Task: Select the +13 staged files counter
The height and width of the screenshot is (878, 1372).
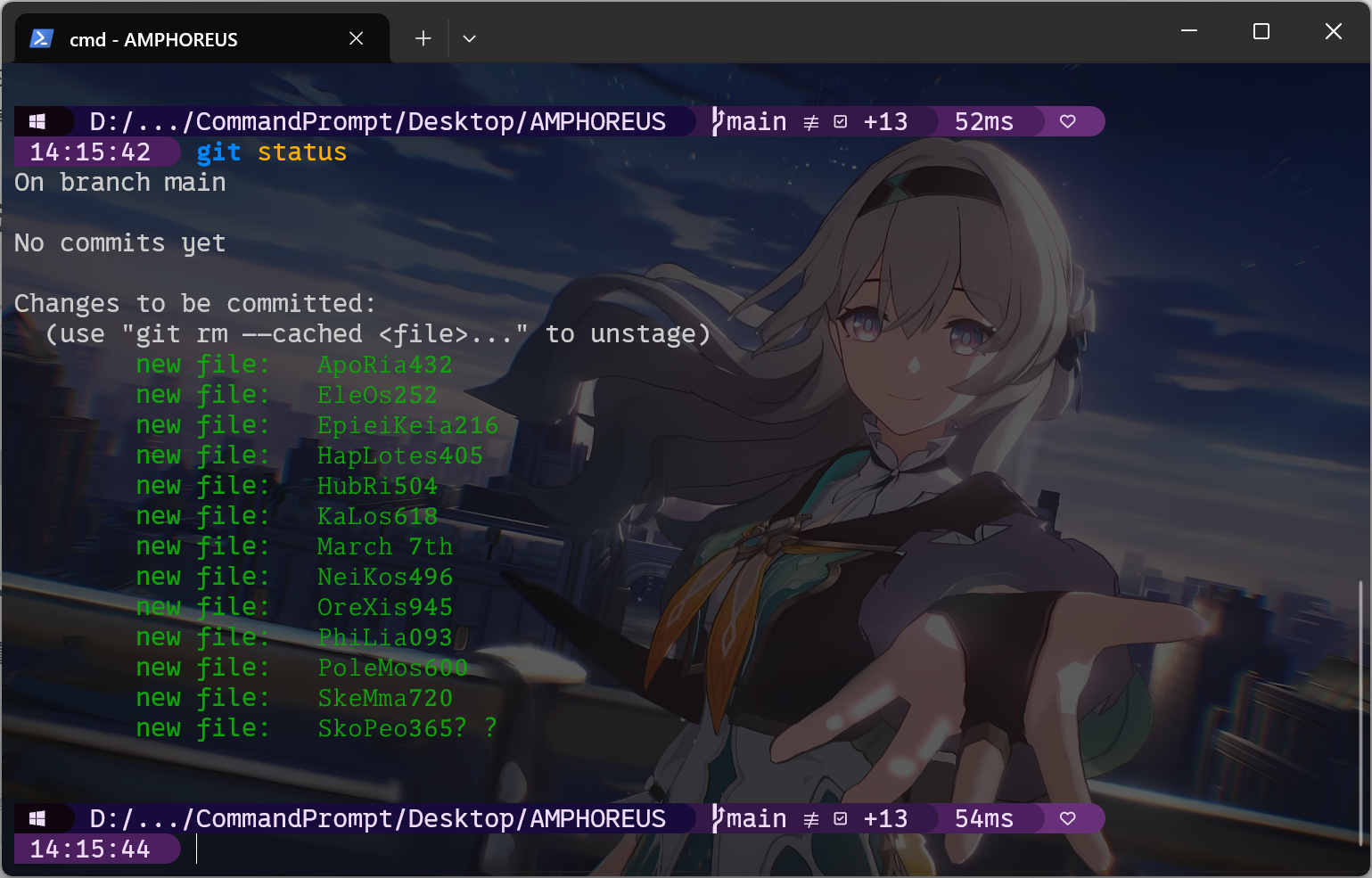Action: pyautogui.click(x=885, y=121)
